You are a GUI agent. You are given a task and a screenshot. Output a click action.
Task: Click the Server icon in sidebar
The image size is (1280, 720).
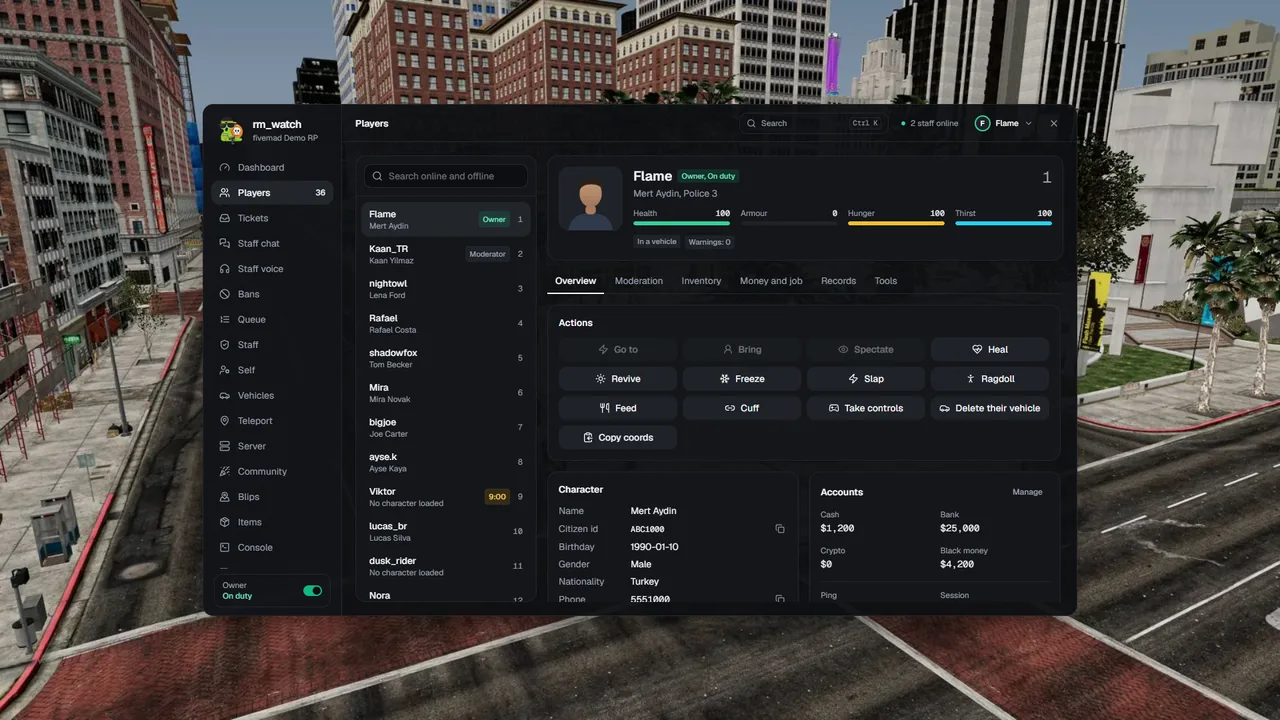225,446
